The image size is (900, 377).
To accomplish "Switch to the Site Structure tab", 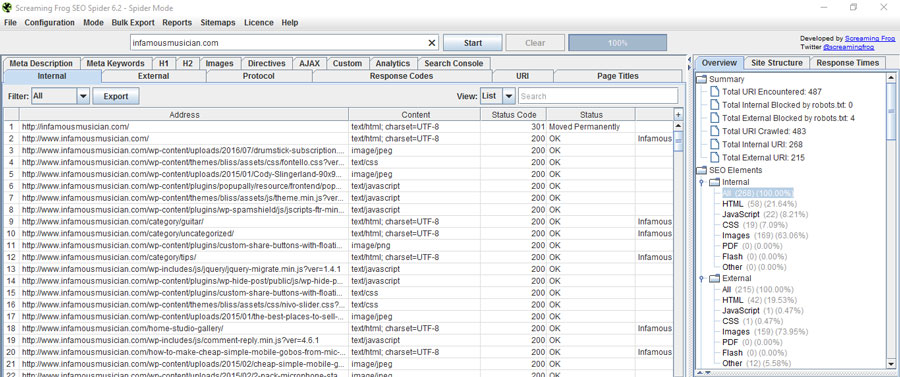I will point(777,63).
